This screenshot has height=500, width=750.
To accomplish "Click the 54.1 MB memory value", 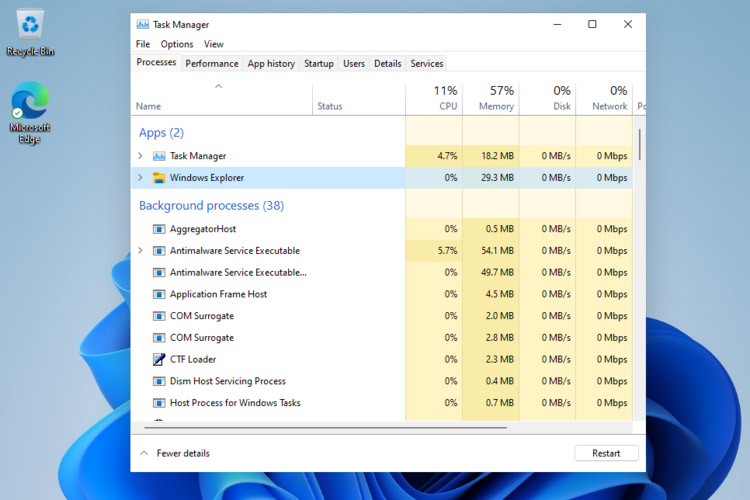I will pyautogui.click(x=497, y=251).
